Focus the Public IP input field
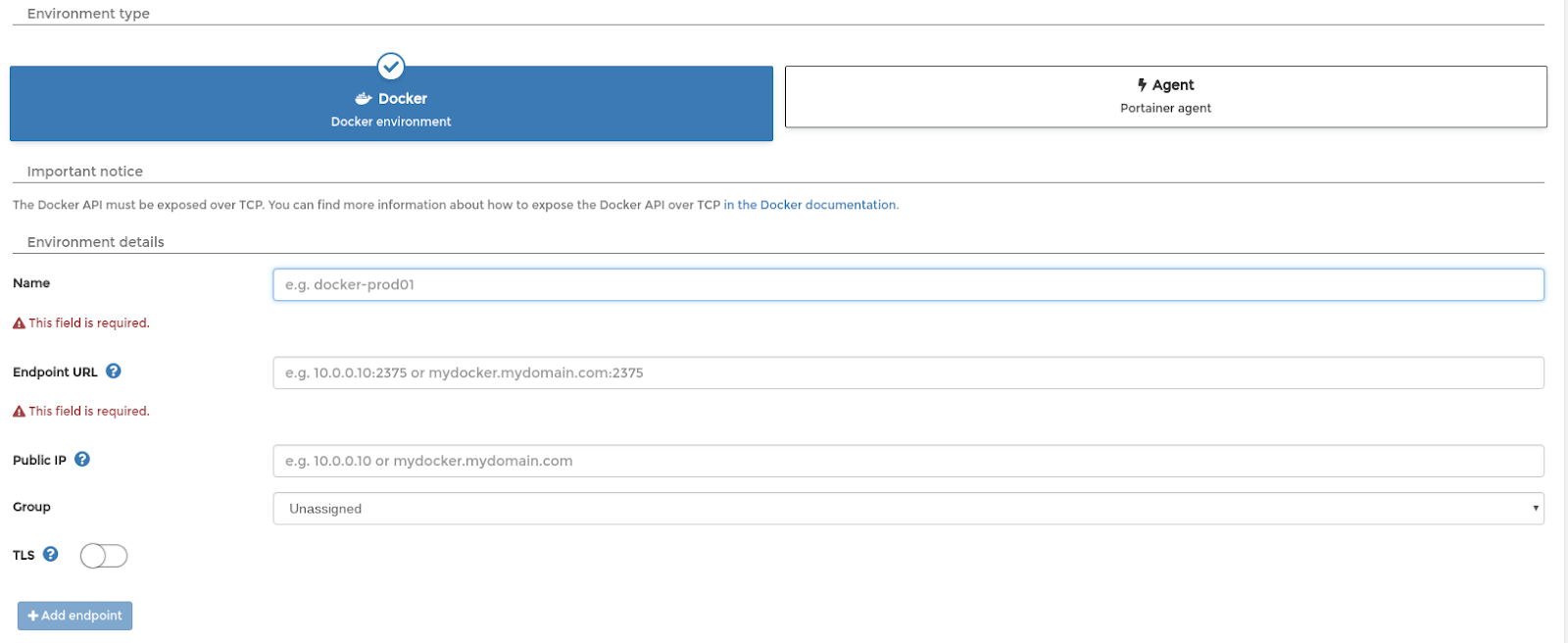This screenshot has height=643, width=1568. click(x=908, y=462)
